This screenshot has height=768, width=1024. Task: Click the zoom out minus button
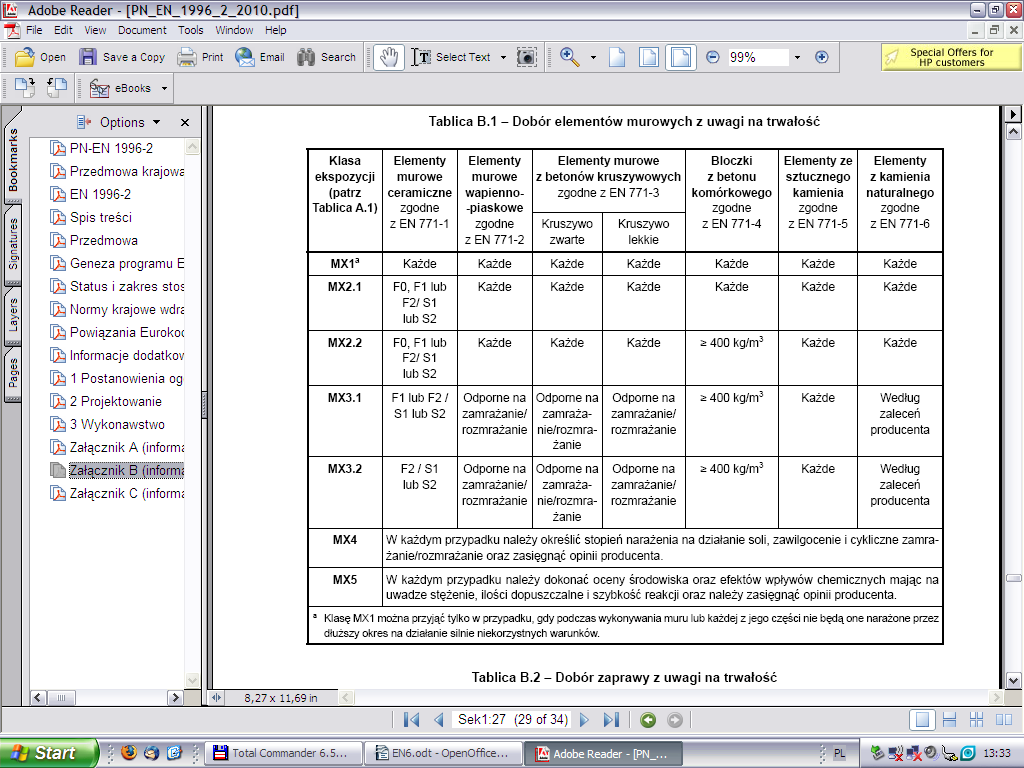click(712, 57)
